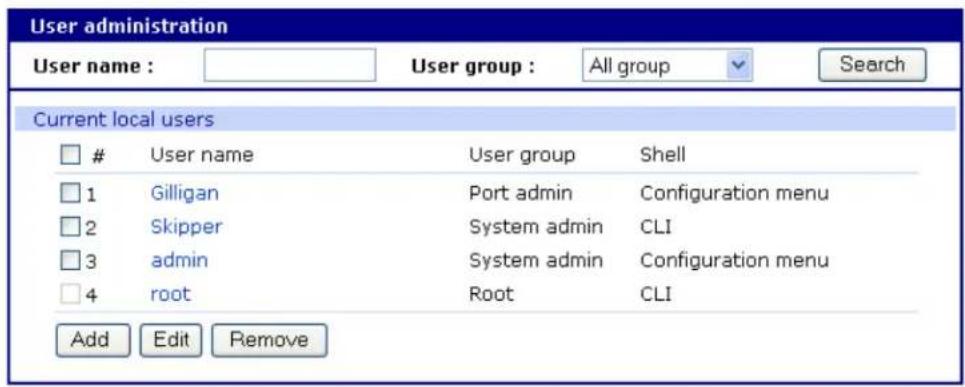Viewport: 965px width, 387px height.
Task: Click the Edit button
Action: click(170, 340)
